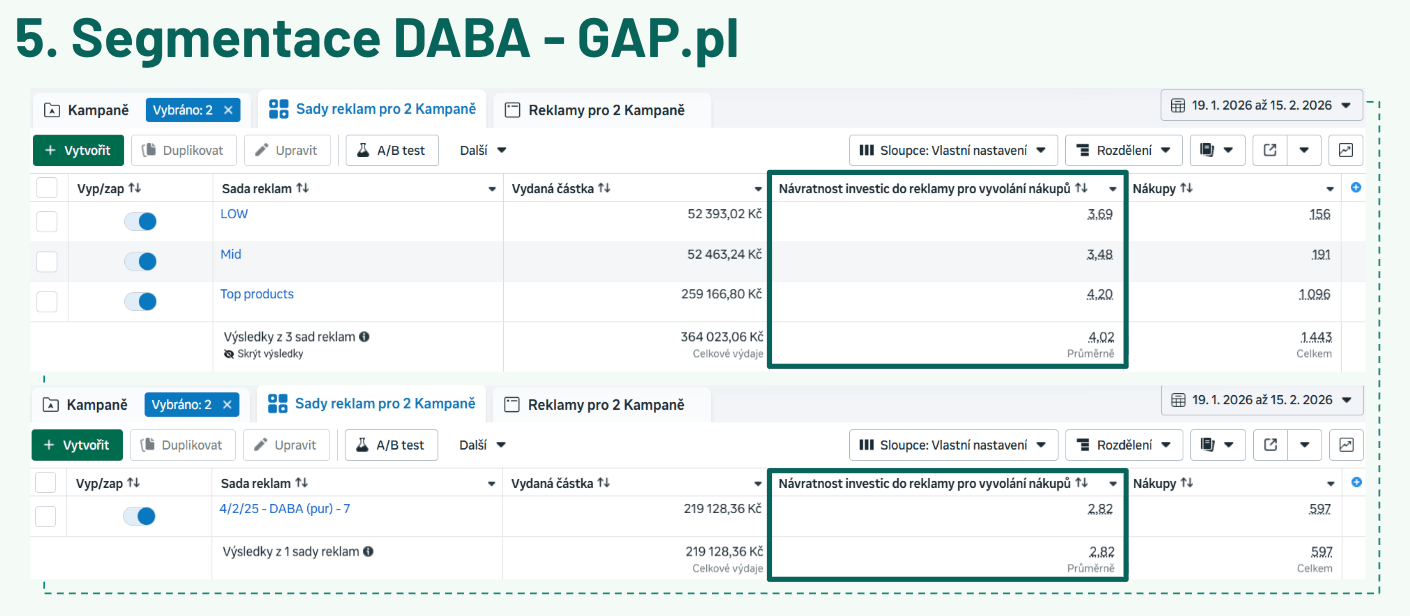Click the export icon in upper toolbar
This screenshot has width=1410, height=616.
(x=1270, y=150)
